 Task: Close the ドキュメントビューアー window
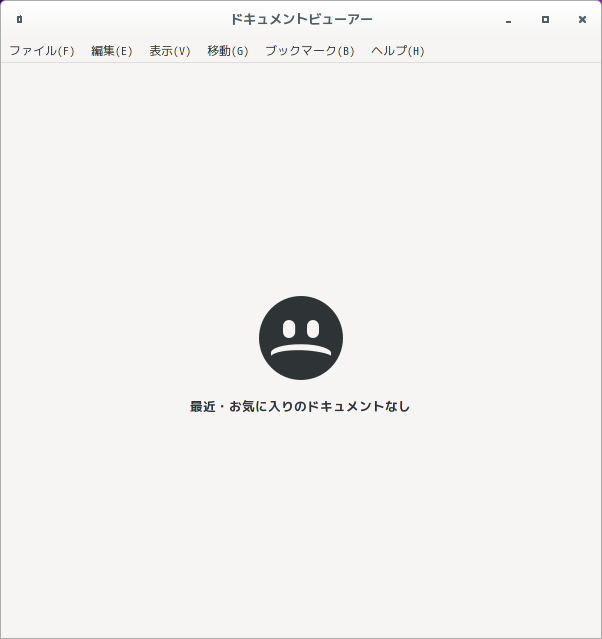point(582,20)
